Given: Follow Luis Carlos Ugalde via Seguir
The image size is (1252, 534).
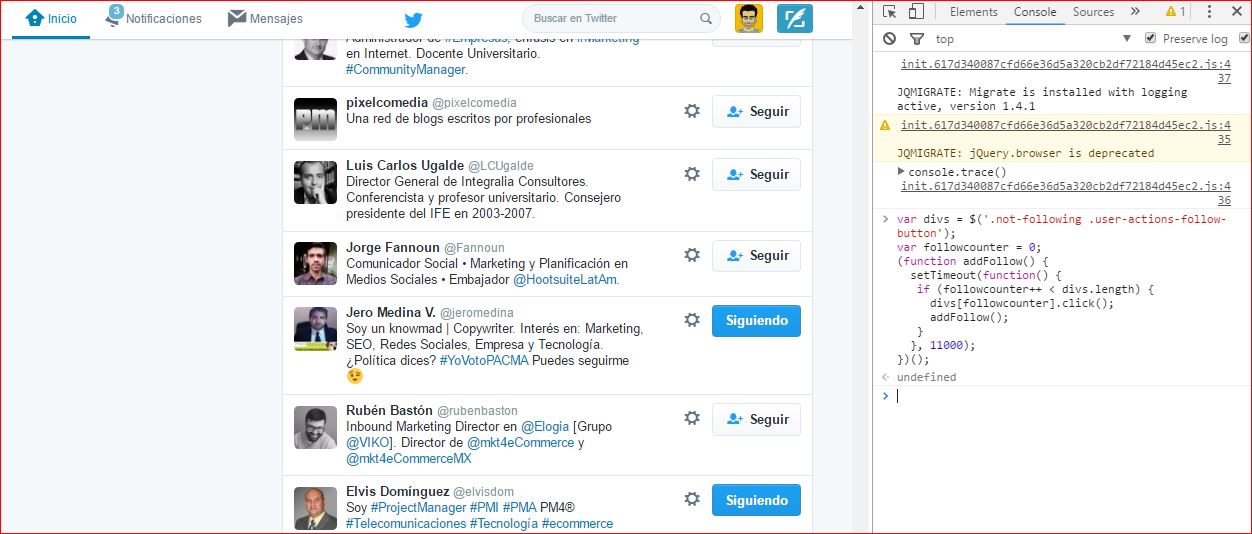Looking at the screenshot, I should point(756,174).
